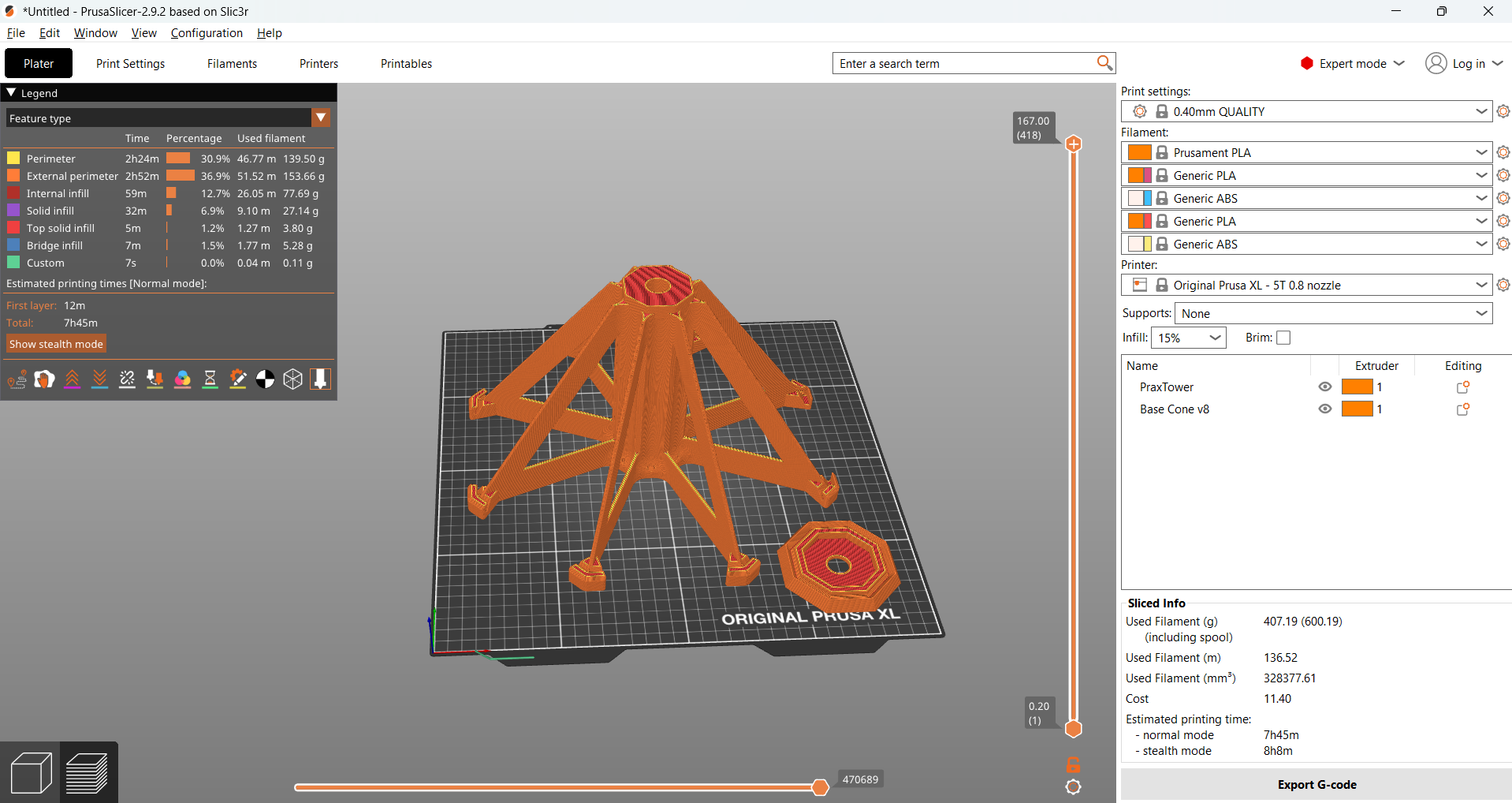Viewport: 1512px width, 803px height.
Task: Click the top thumb of vertical layer slider
Action: click(1073, 144)
